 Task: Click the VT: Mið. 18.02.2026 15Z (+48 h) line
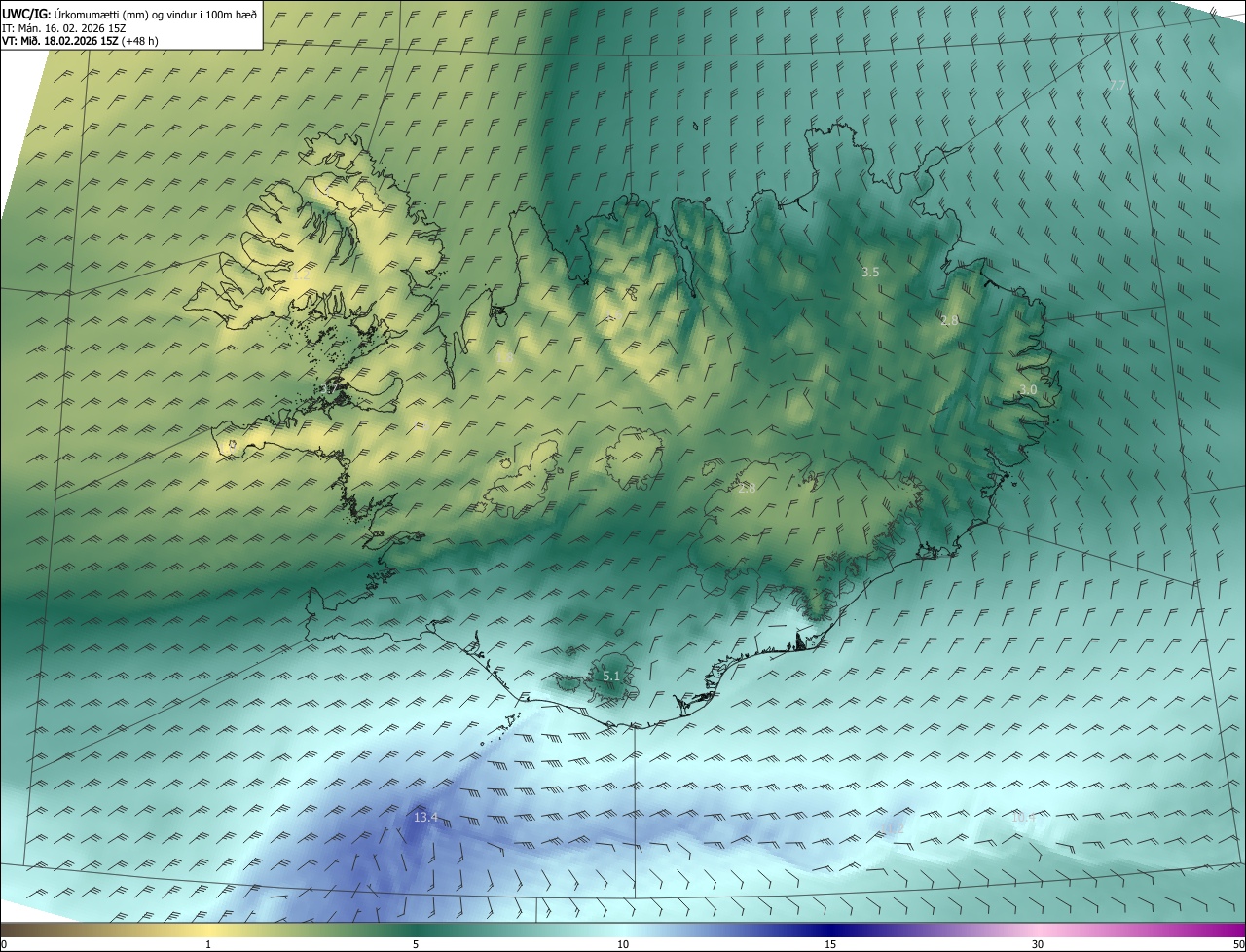click(80, 41)
